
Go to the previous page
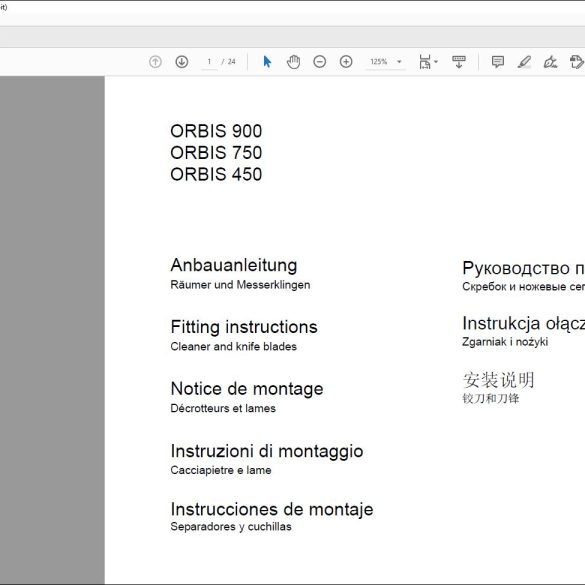click(155, 62)
